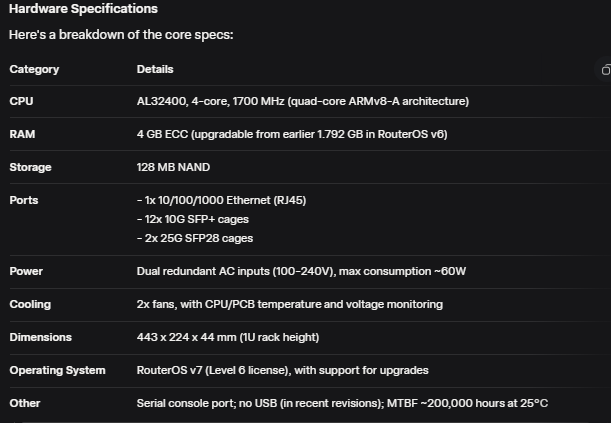This screenshot has width=611, height=423.
Task: Select the Ports row label
Action: (24, 200)
